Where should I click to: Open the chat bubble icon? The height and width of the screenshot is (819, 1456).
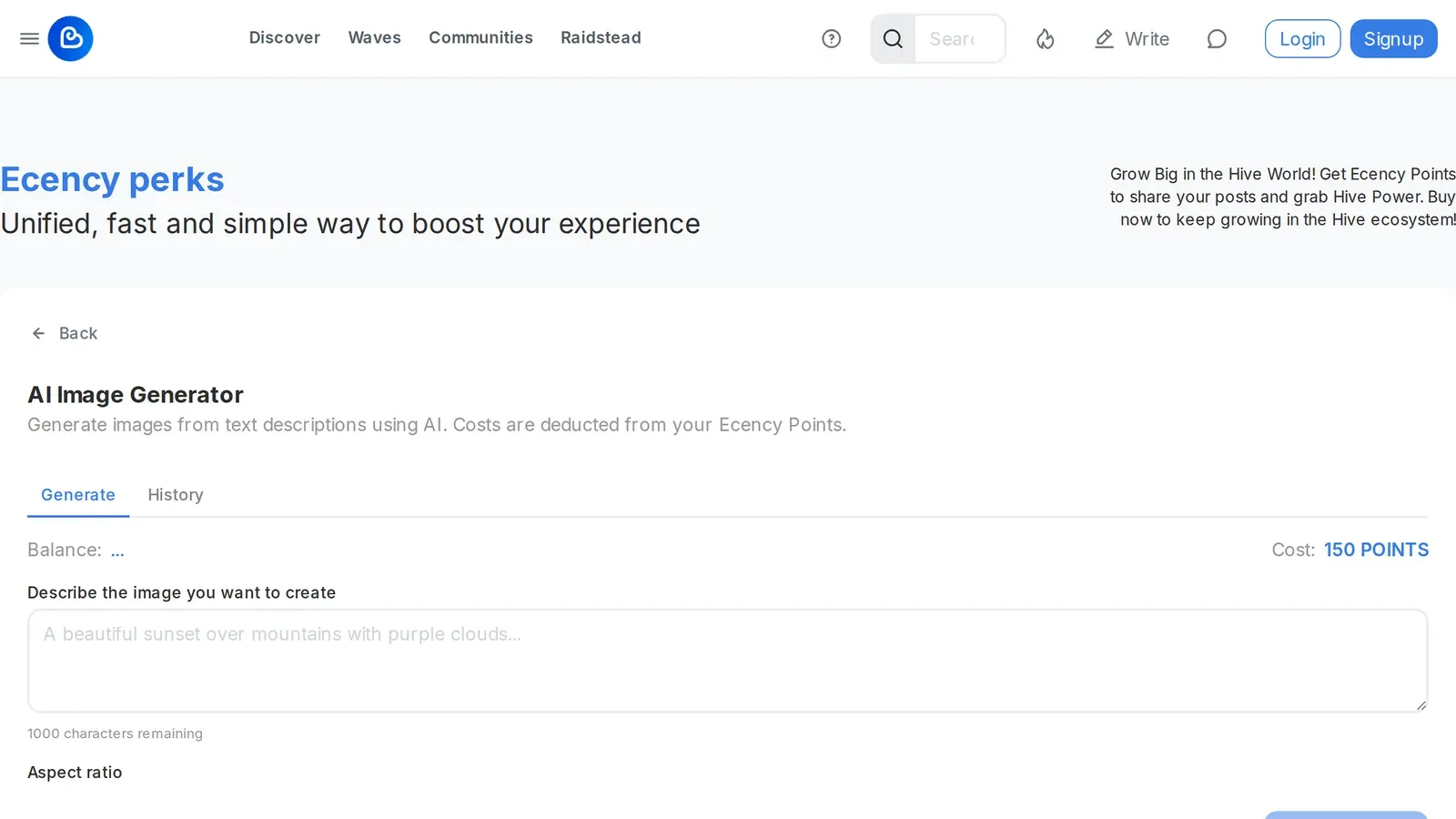(1217, 38)
